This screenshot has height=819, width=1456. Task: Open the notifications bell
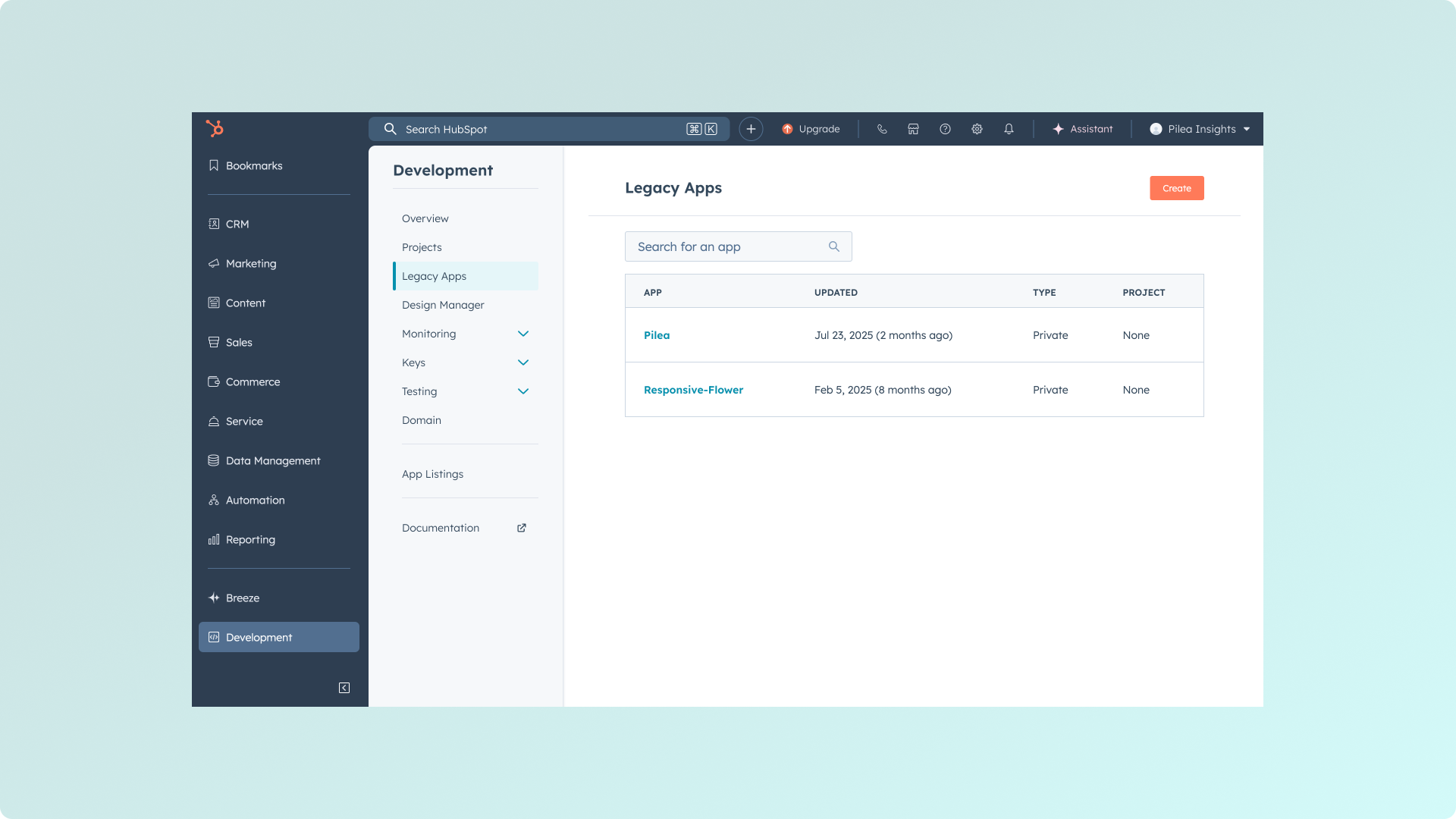tap(1009, 129)
